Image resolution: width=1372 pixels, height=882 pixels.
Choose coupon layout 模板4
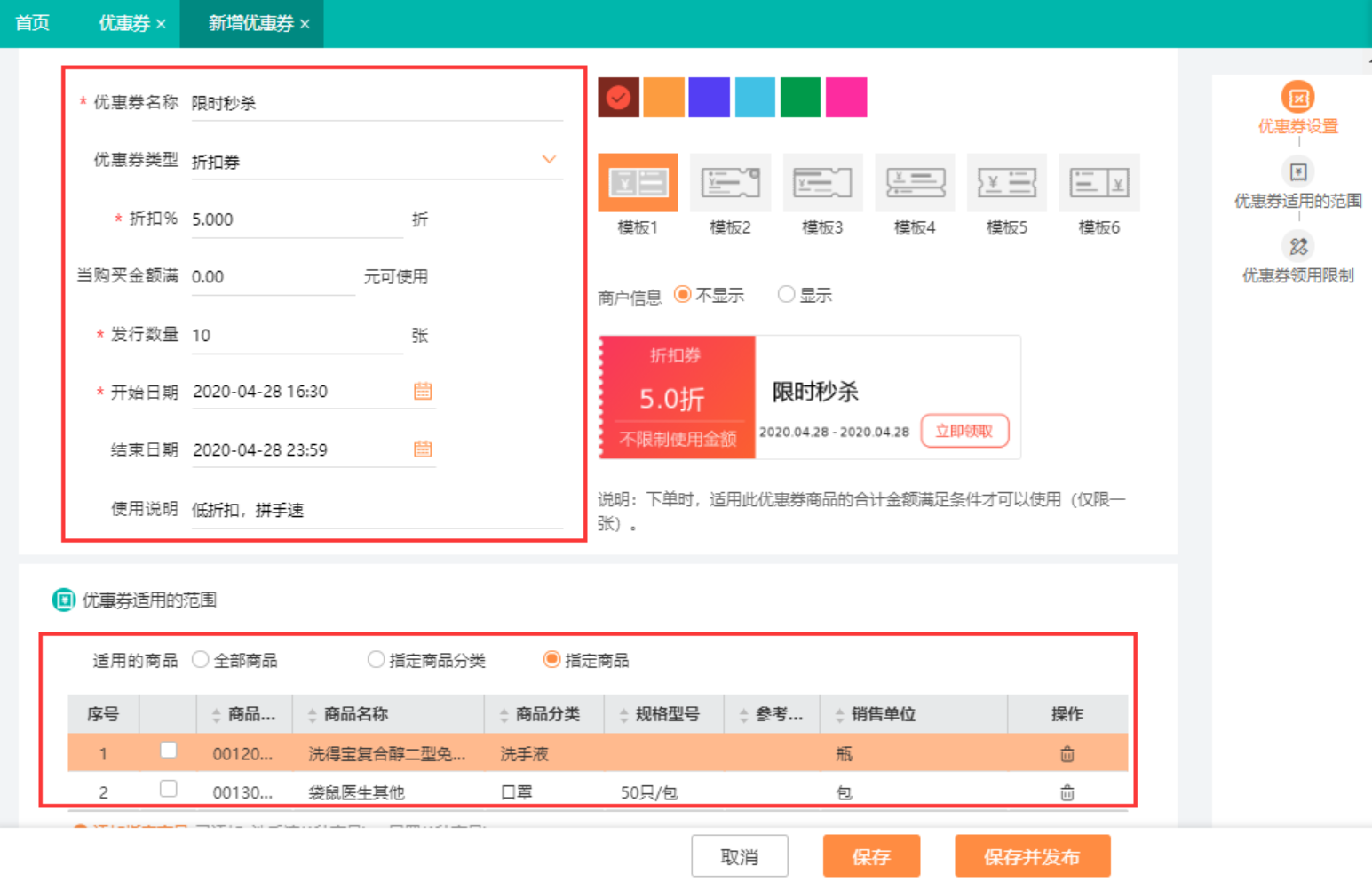(x=915, y=183)
